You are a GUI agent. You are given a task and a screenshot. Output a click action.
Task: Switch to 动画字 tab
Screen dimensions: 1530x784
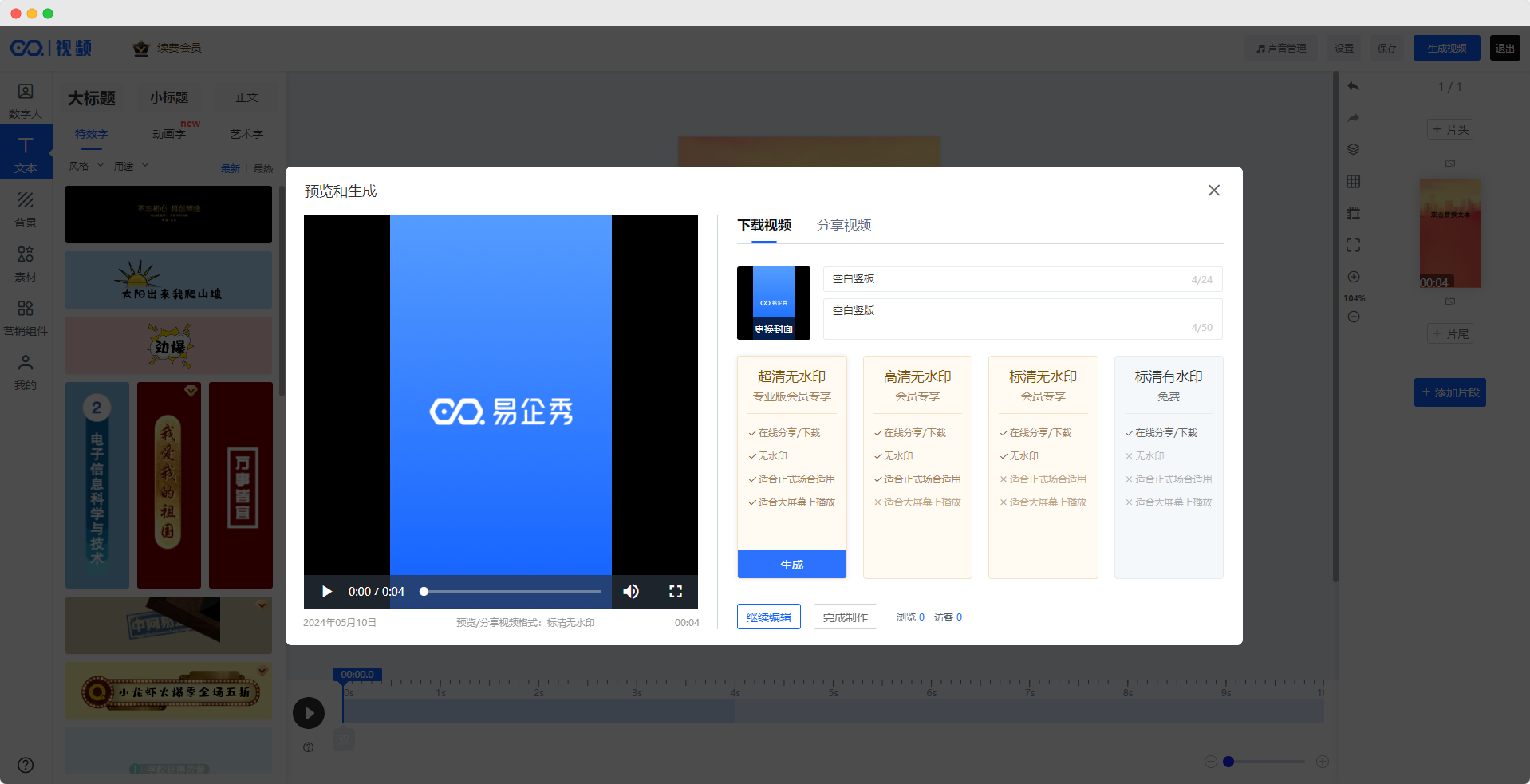pyautogui.click(x=169, y=134)
